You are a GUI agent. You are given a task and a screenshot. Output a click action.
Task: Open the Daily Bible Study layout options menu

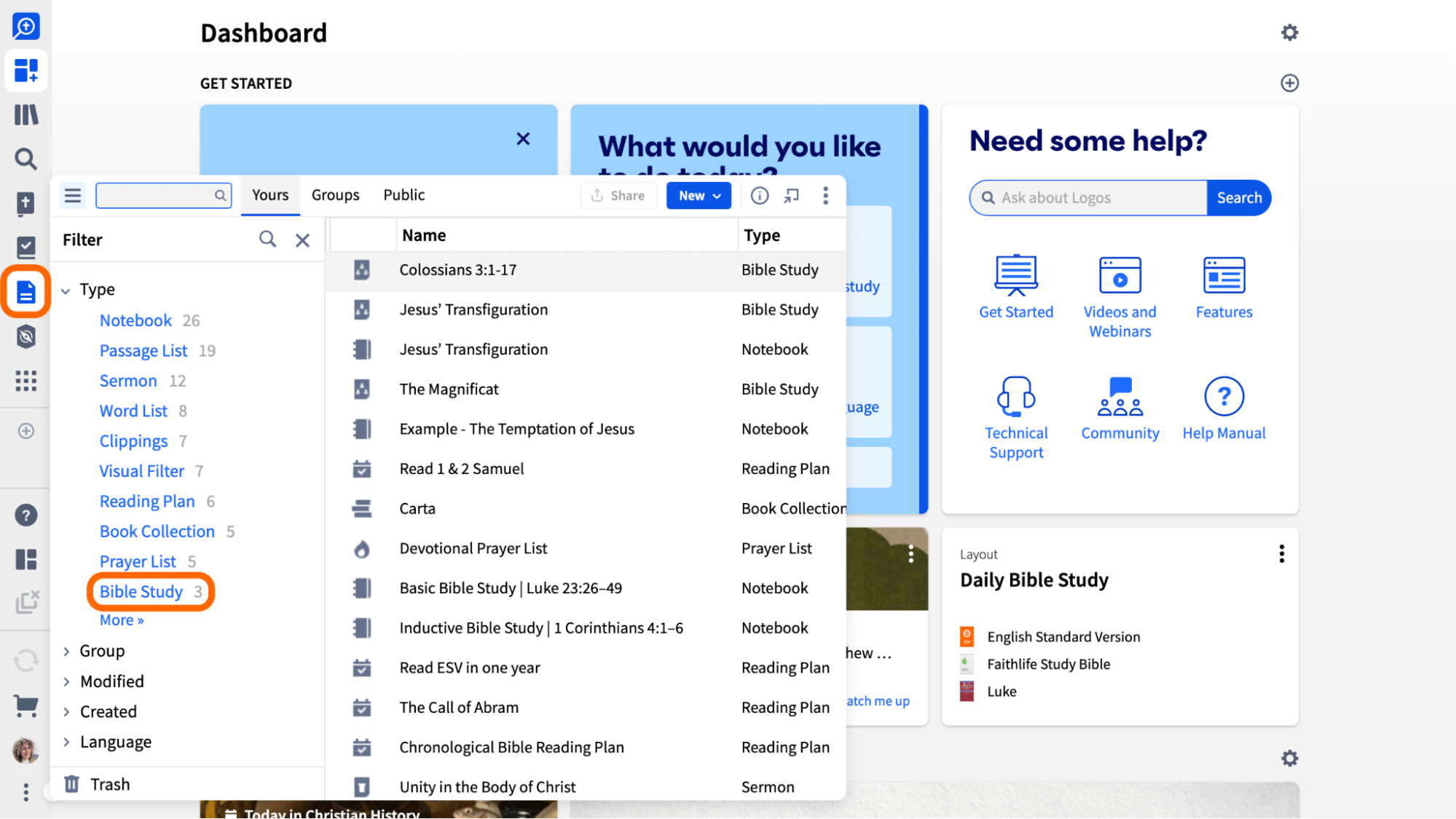pos(1281,554)
